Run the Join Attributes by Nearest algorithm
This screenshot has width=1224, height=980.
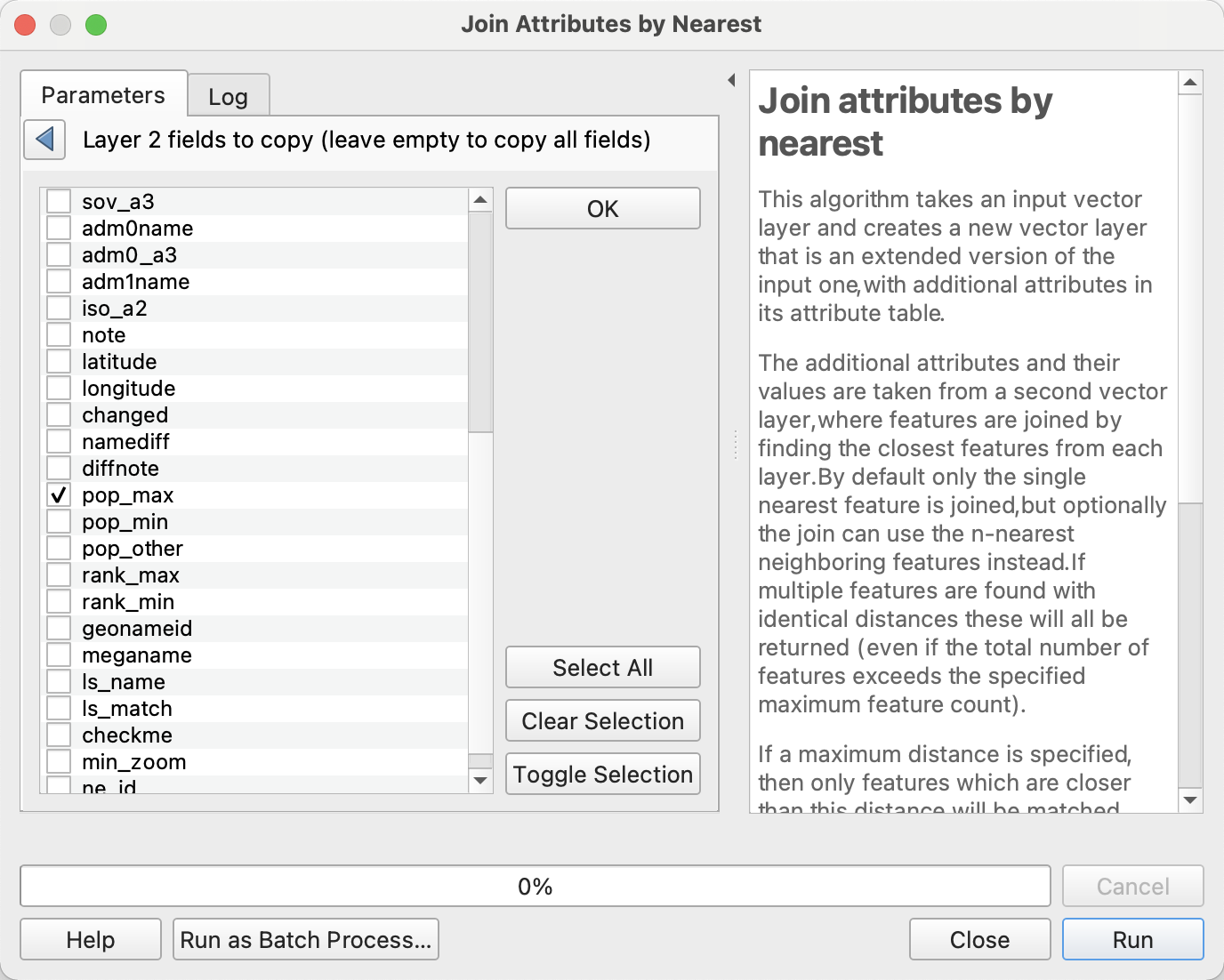[x=1131, y=939]
